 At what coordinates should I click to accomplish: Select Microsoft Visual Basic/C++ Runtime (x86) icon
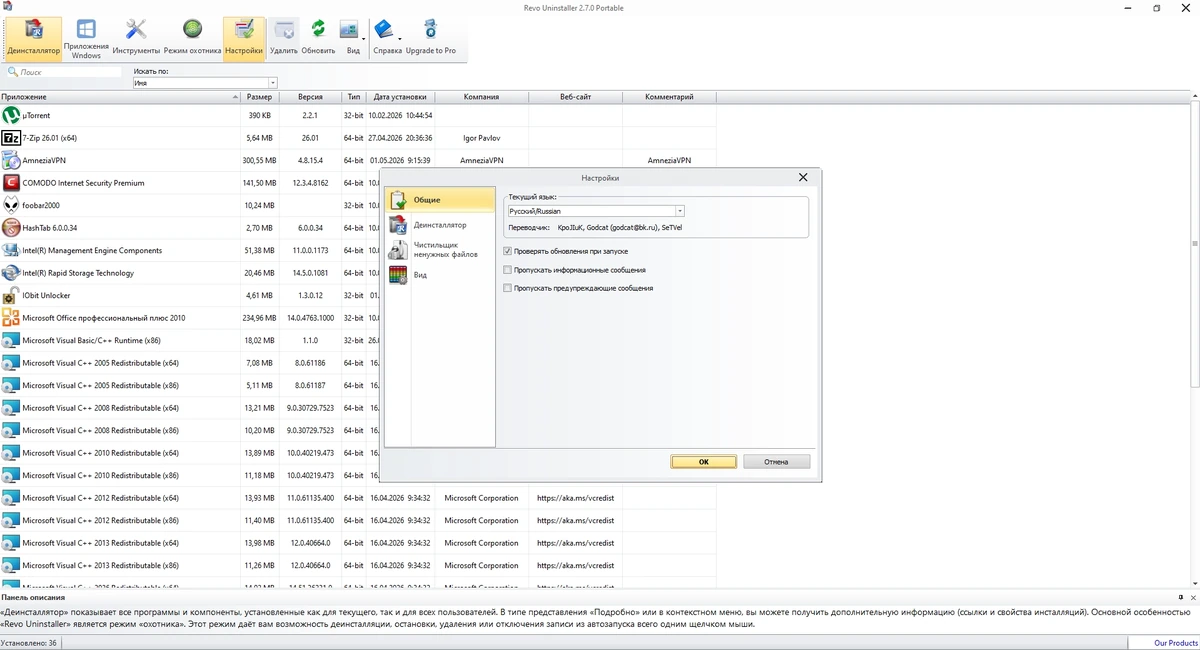tap(11, 340)
